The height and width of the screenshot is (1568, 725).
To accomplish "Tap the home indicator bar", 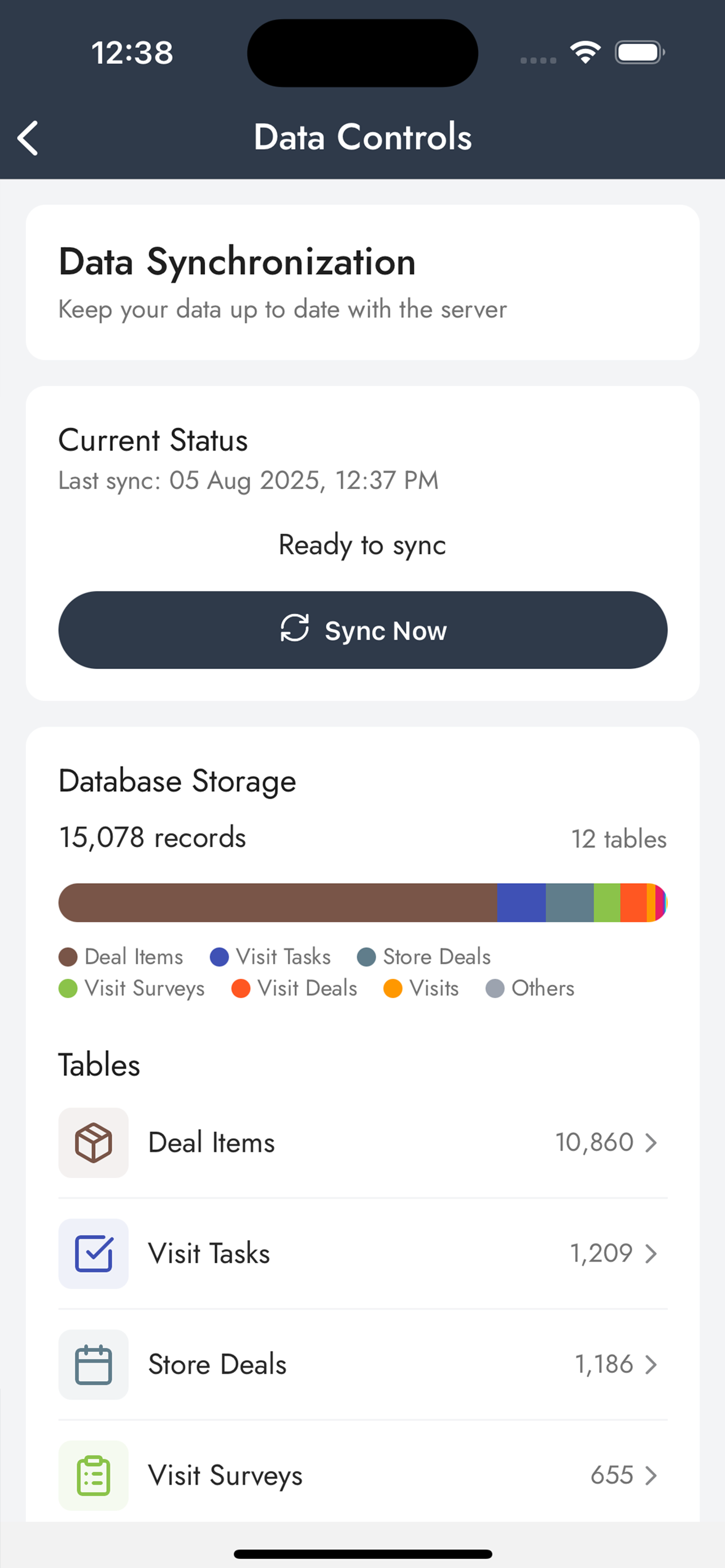I will tap(363, 1554).
